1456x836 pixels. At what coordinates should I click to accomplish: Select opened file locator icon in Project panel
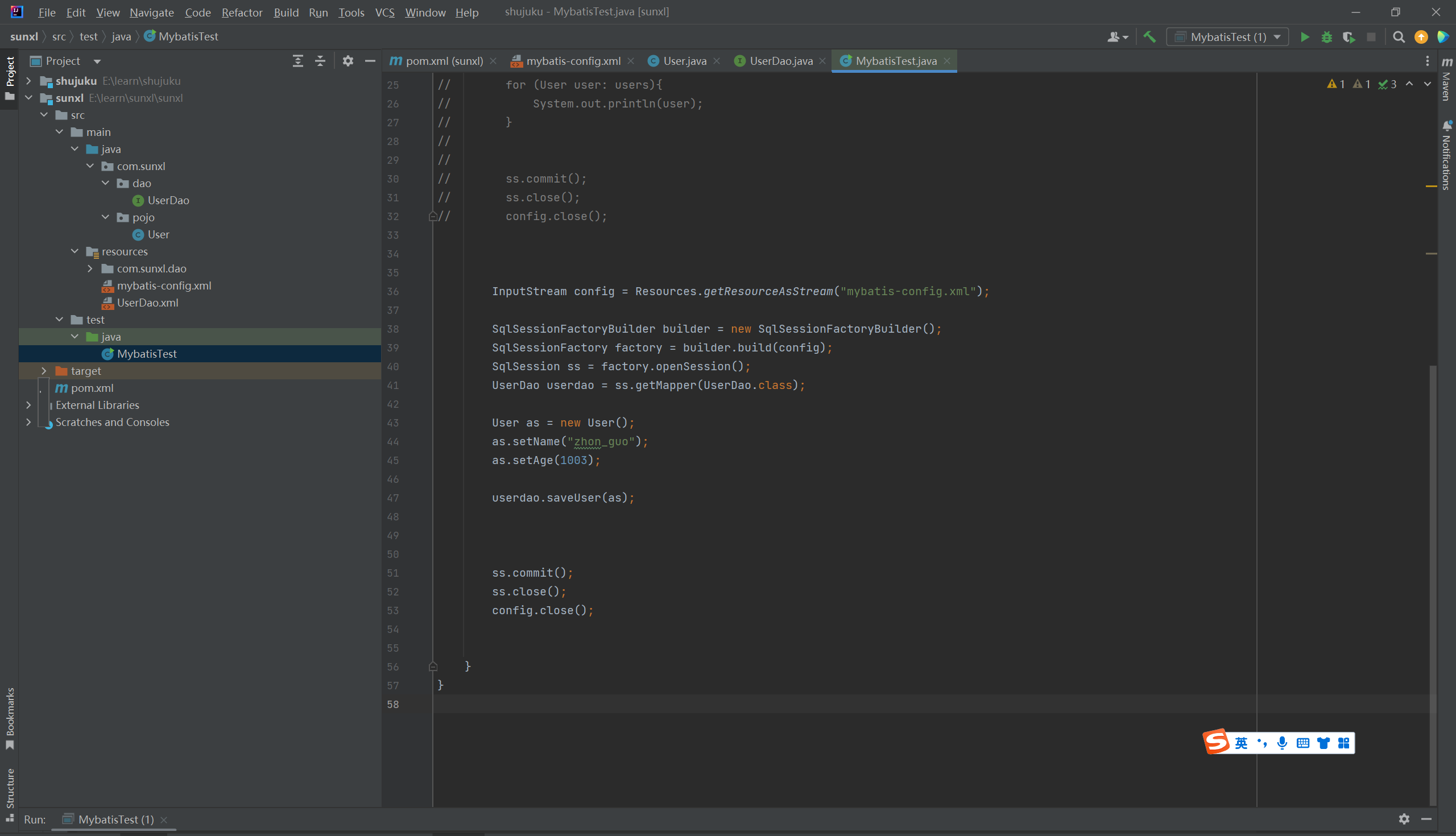(x=298, y=61)
